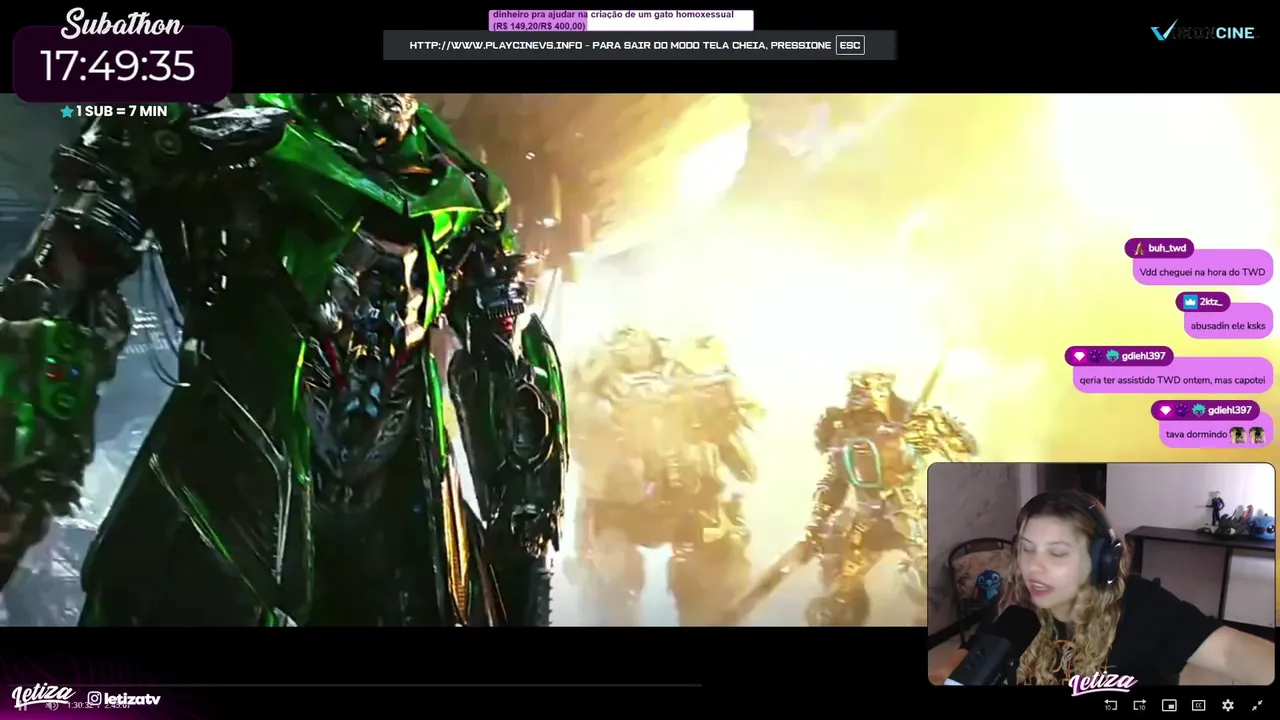This screenshot has width=1280, height=720.
Task: Click the donation goal progress bar
Action: (620, 20)
